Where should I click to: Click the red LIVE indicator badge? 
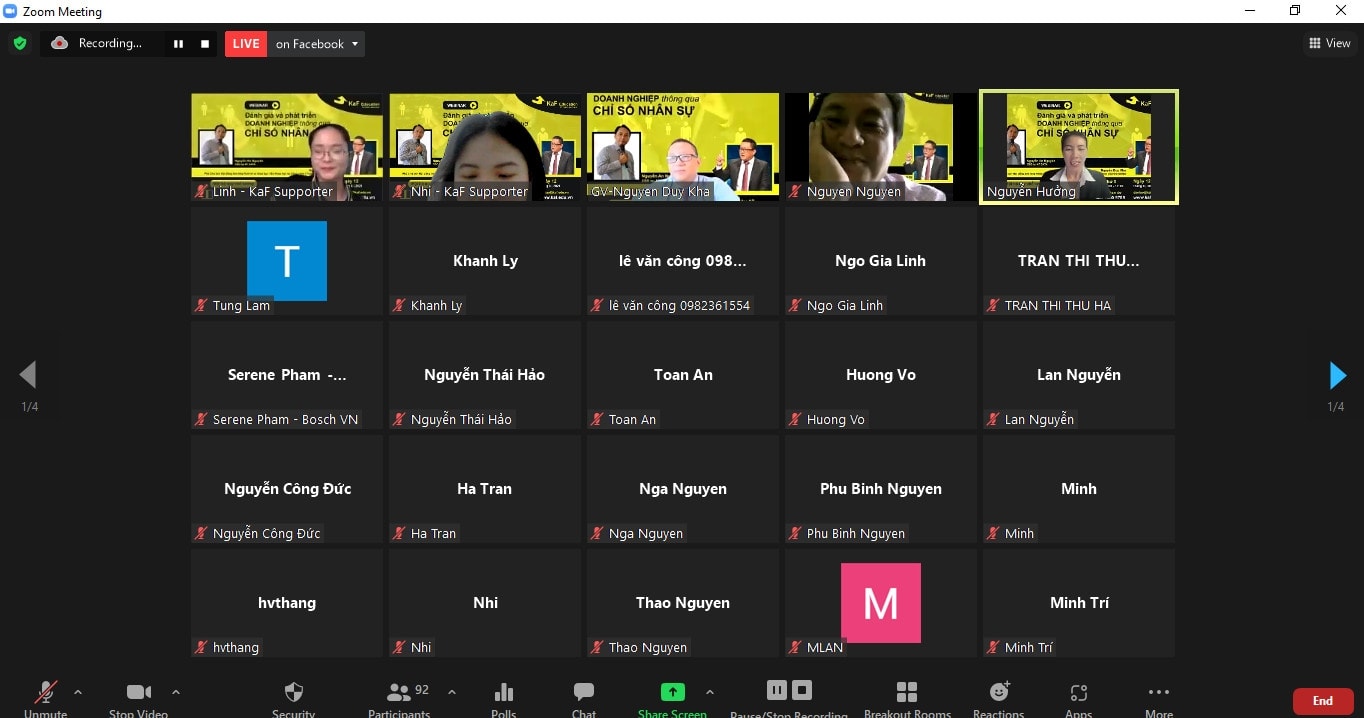246,44
